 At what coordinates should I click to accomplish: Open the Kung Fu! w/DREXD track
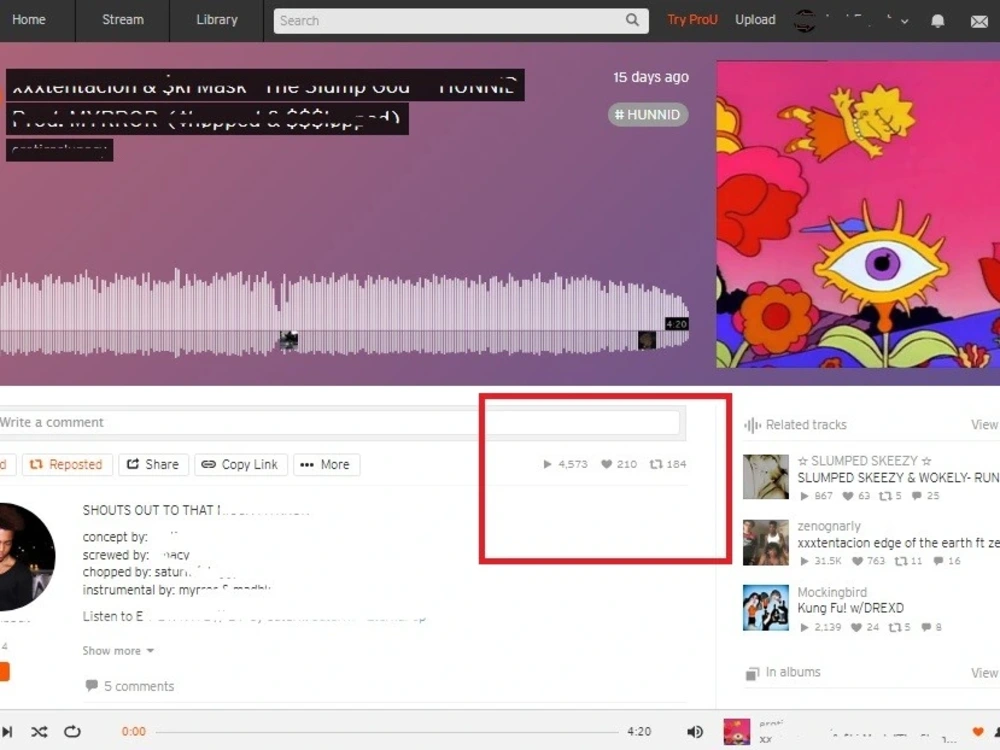[x=851, y=608]
